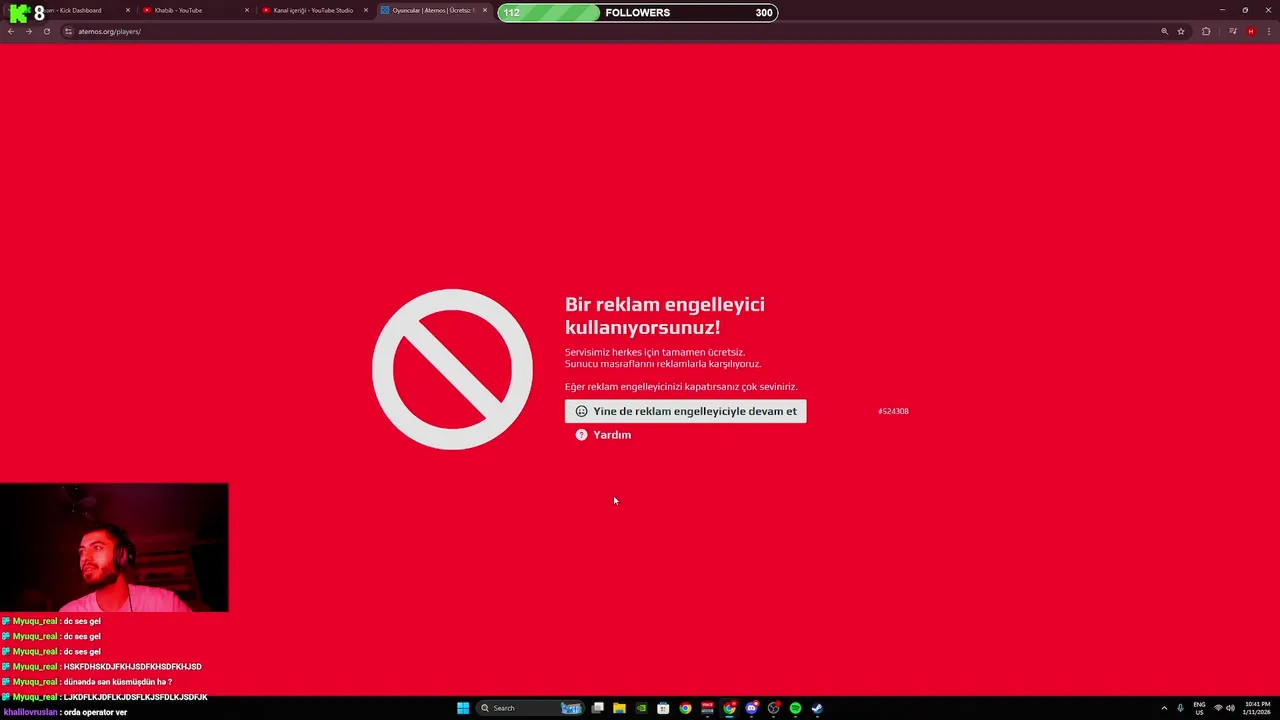Switch the ENG US input language

[1199, 708]
